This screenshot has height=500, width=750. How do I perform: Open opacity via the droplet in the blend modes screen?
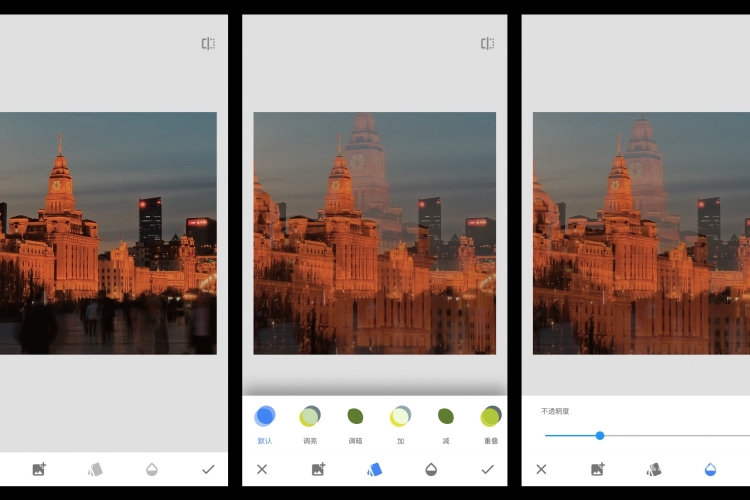click(x=431, y=469)
